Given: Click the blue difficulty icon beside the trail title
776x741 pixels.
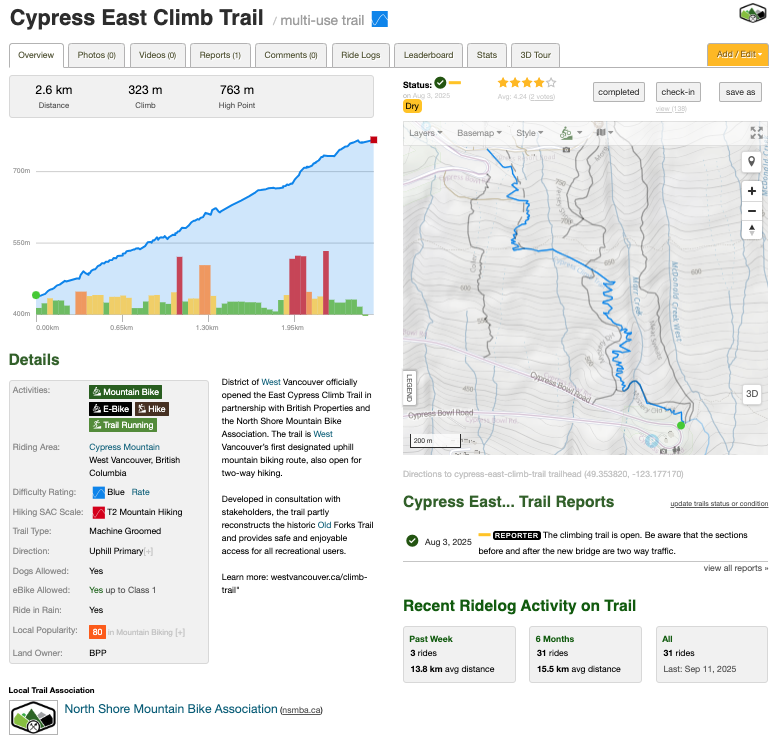Looking at the screenshot, I should click(380, 19).
